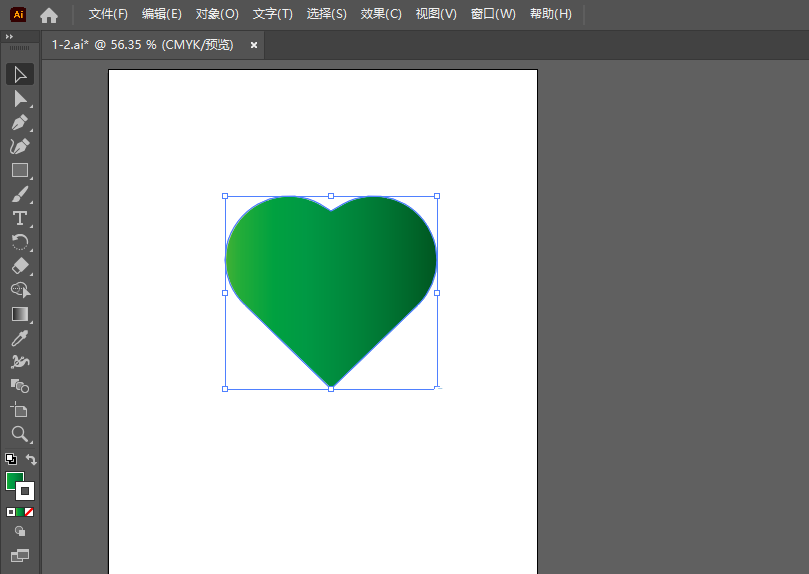This screenshot has height=574, width=809.
Task: Select the Type tool
Action: coord(19,218)
